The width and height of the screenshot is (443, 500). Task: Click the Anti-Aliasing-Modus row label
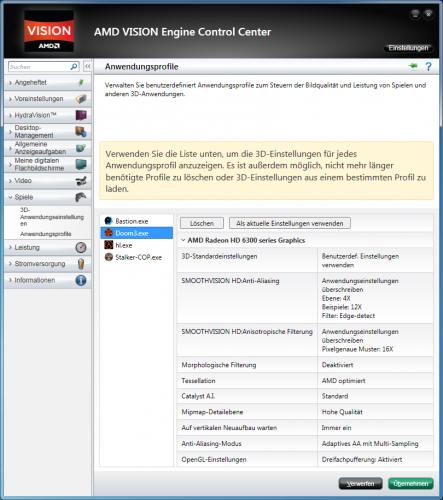coord(211,444)
